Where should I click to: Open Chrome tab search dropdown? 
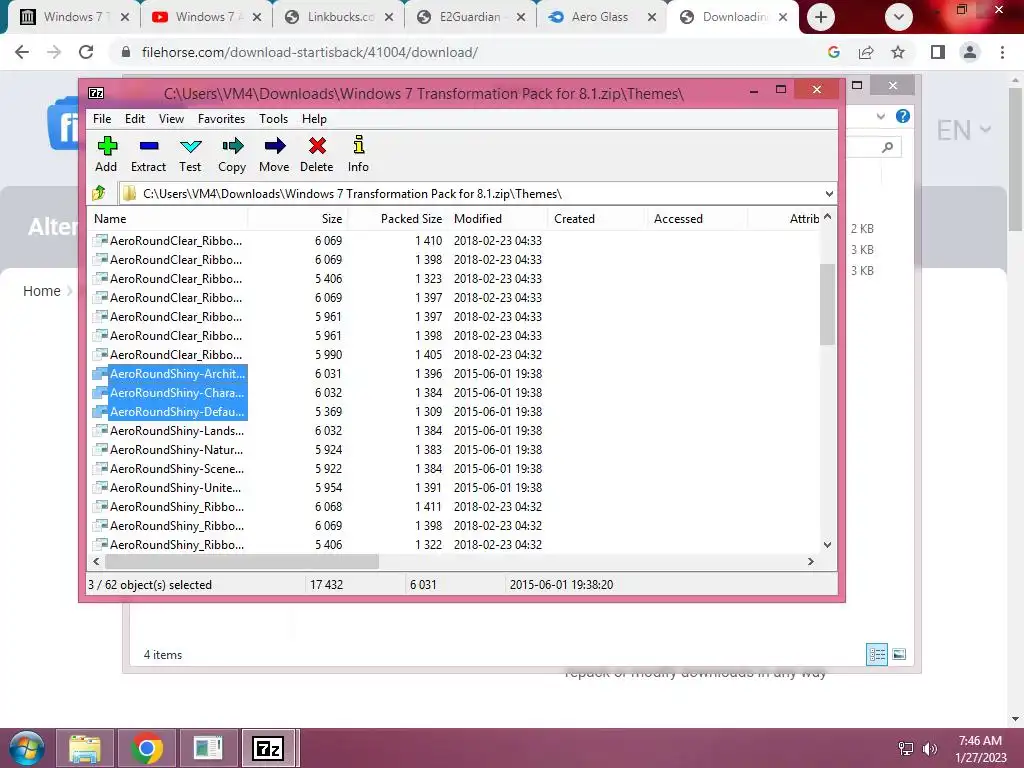pyautogui.click(x=899, y=17)
